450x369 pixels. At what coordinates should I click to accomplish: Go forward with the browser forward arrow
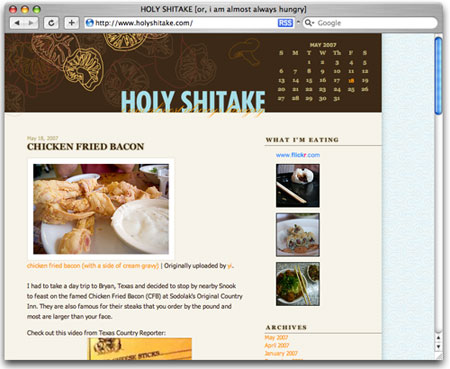coord(31,23)
